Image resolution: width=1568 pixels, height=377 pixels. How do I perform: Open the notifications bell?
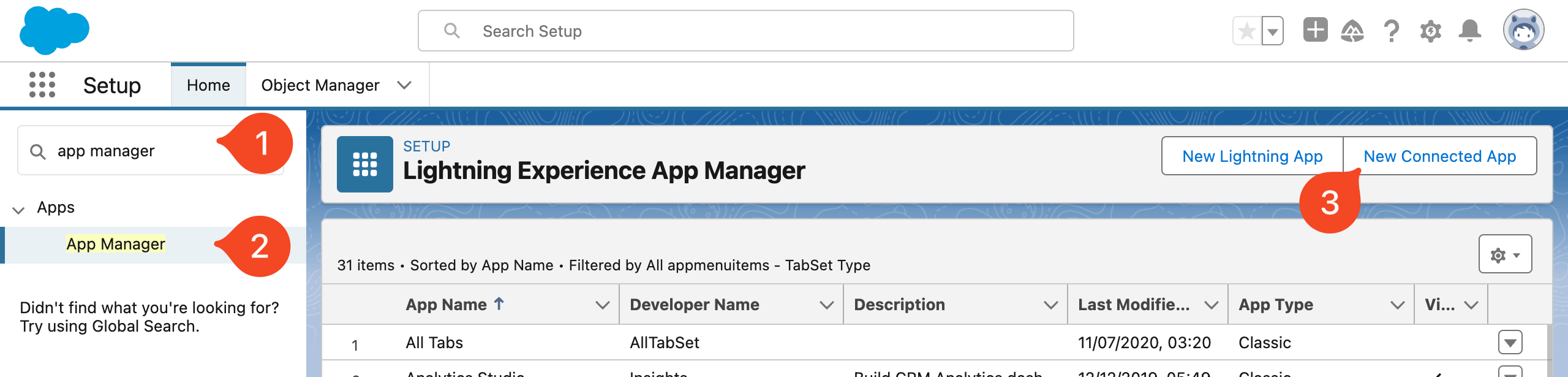(1470, 31)
